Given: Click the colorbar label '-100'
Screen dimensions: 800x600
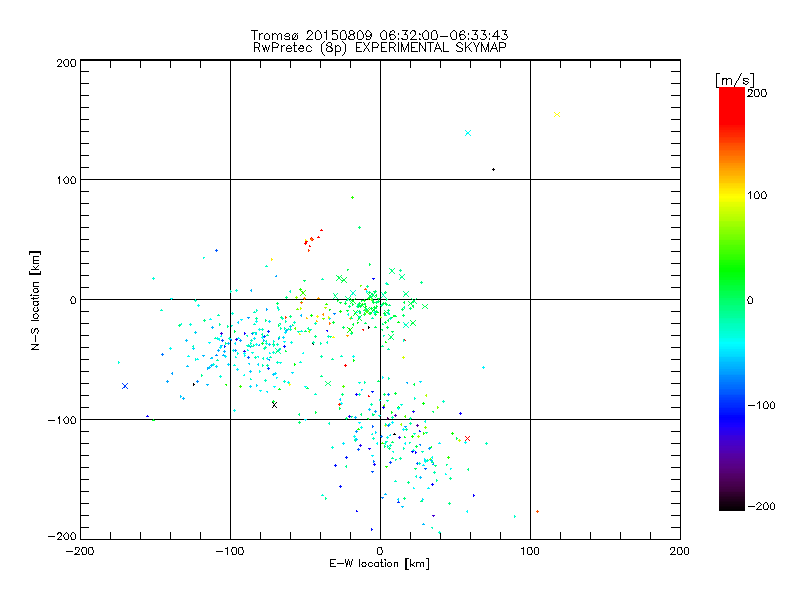Looking at the screenshot, I should (762, 405).
